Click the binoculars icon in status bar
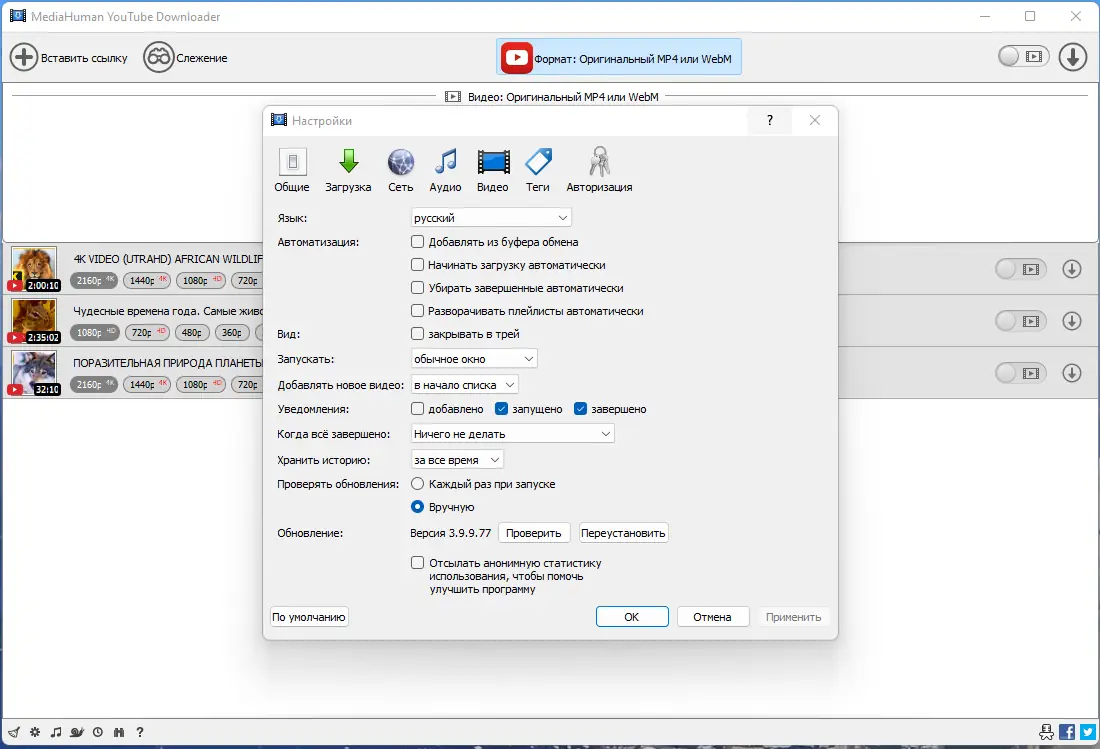Image resolution: width=1100 pixels, height=749 pixels. coord(119,732)
